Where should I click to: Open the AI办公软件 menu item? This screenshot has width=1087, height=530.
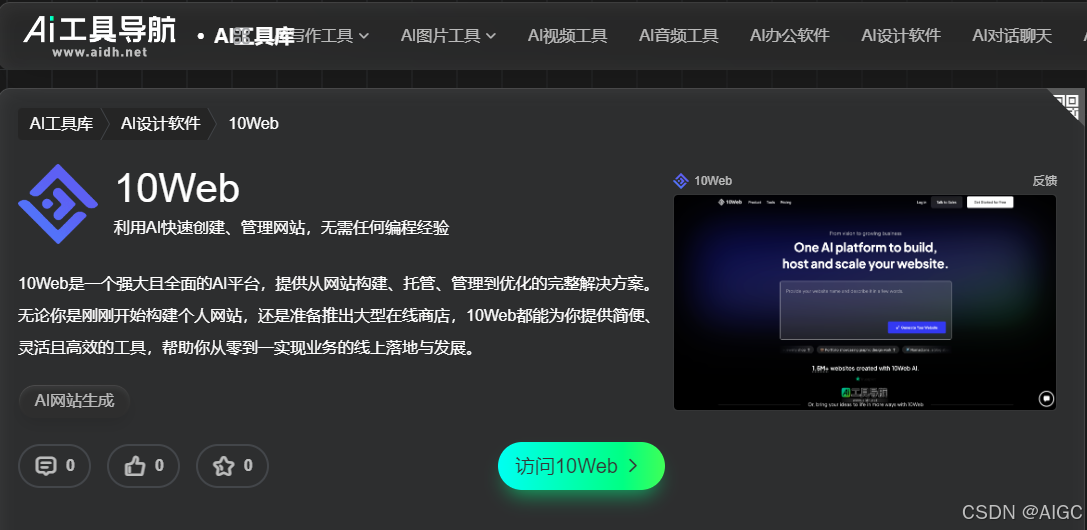coord(790,35)
